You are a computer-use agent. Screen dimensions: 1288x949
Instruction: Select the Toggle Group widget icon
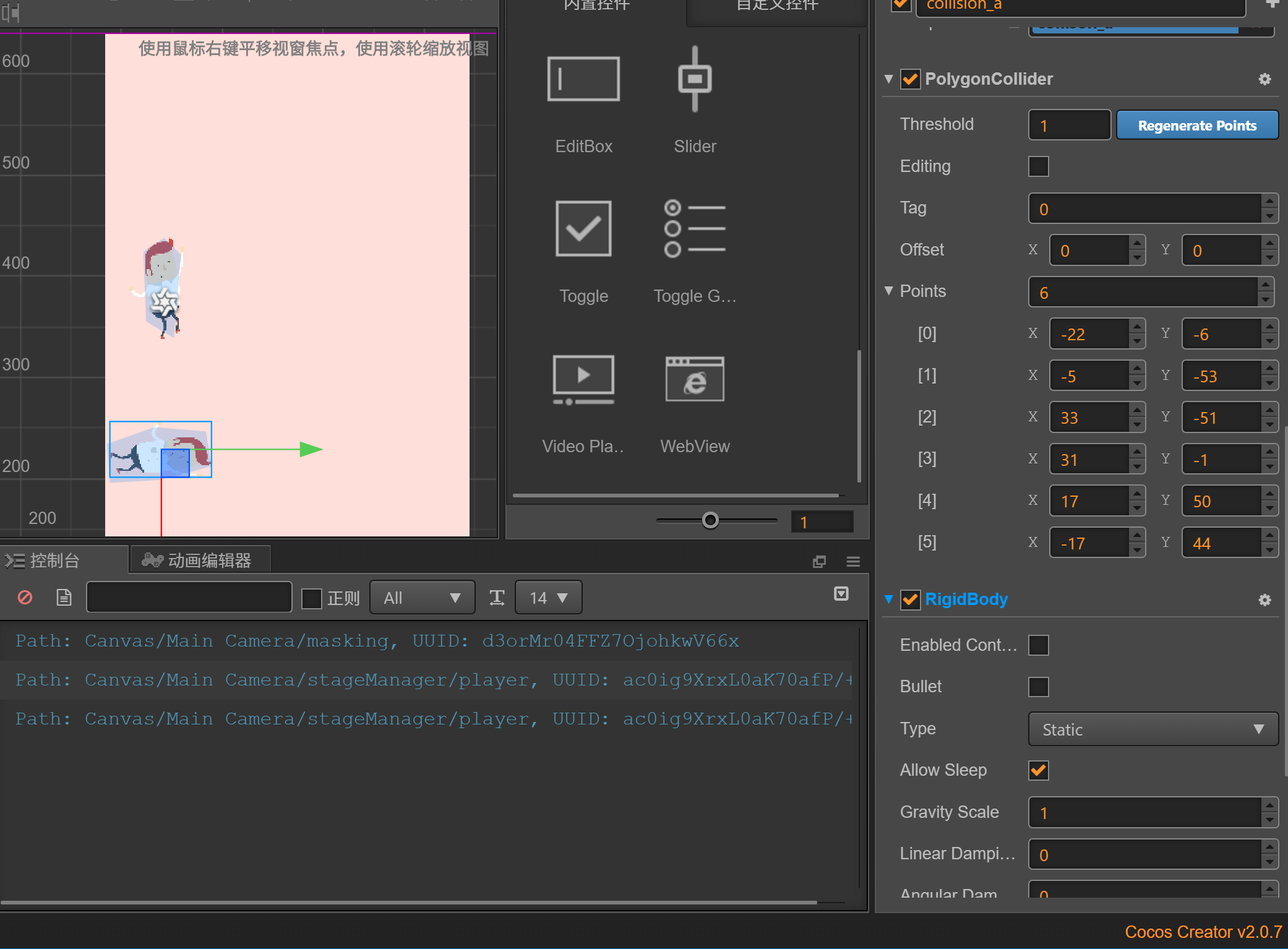pos(694,229)
